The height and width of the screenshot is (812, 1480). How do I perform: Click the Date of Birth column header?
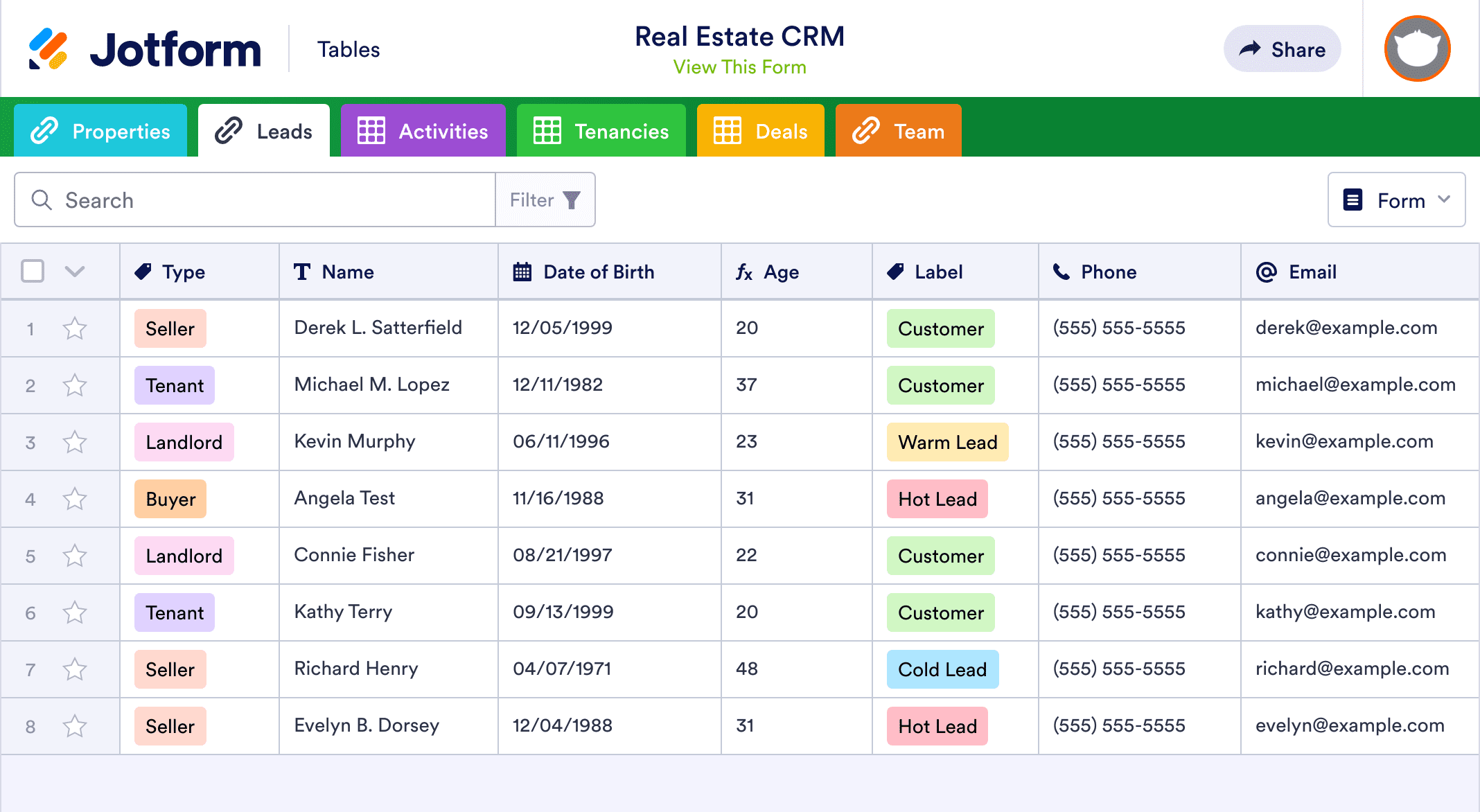point(610,272)
